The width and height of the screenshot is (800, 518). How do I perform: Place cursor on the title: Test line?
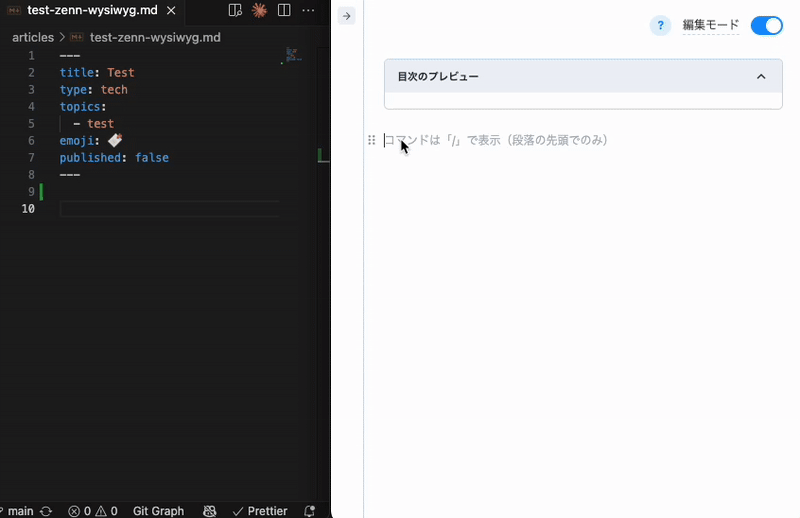click(x=97, y=72)
